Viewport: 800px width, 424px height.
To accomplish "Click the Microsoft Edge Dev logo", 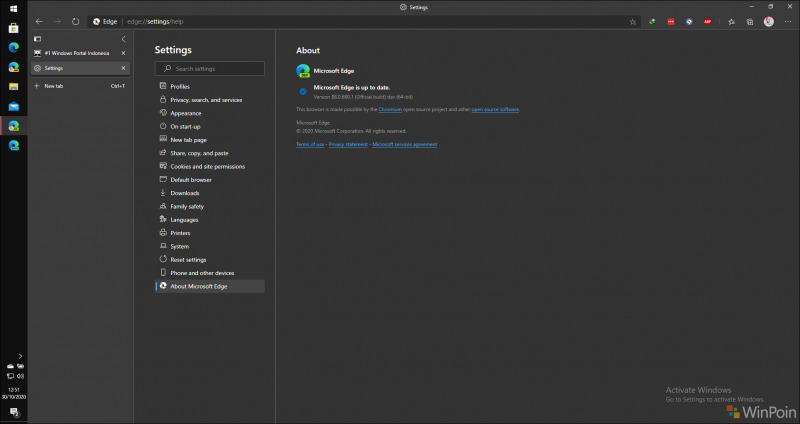I will pyautogui.click(x=303, y=71).
